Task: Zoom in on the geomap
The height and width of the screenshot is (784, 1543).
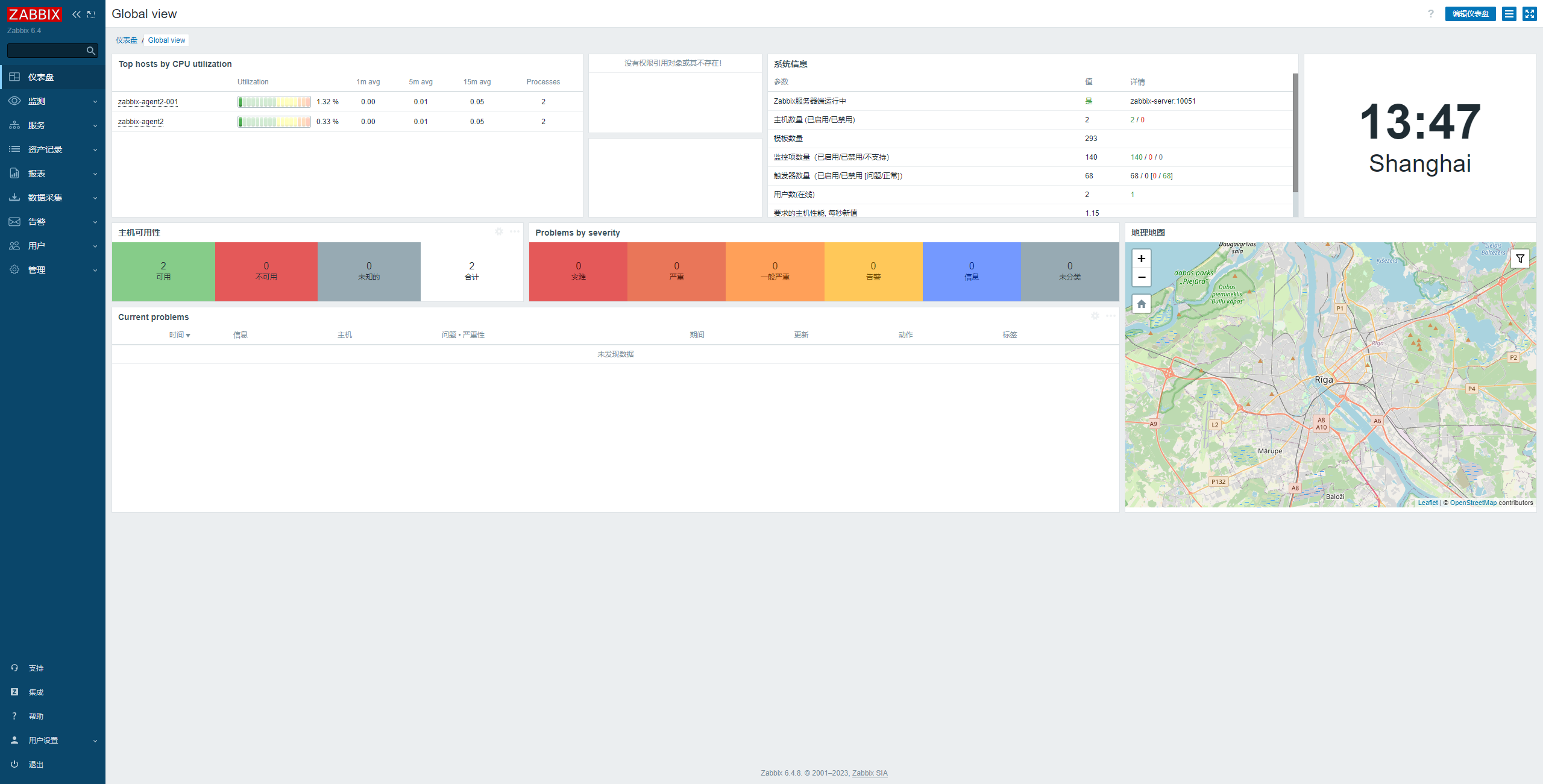Action: [x=1141, y=259]
